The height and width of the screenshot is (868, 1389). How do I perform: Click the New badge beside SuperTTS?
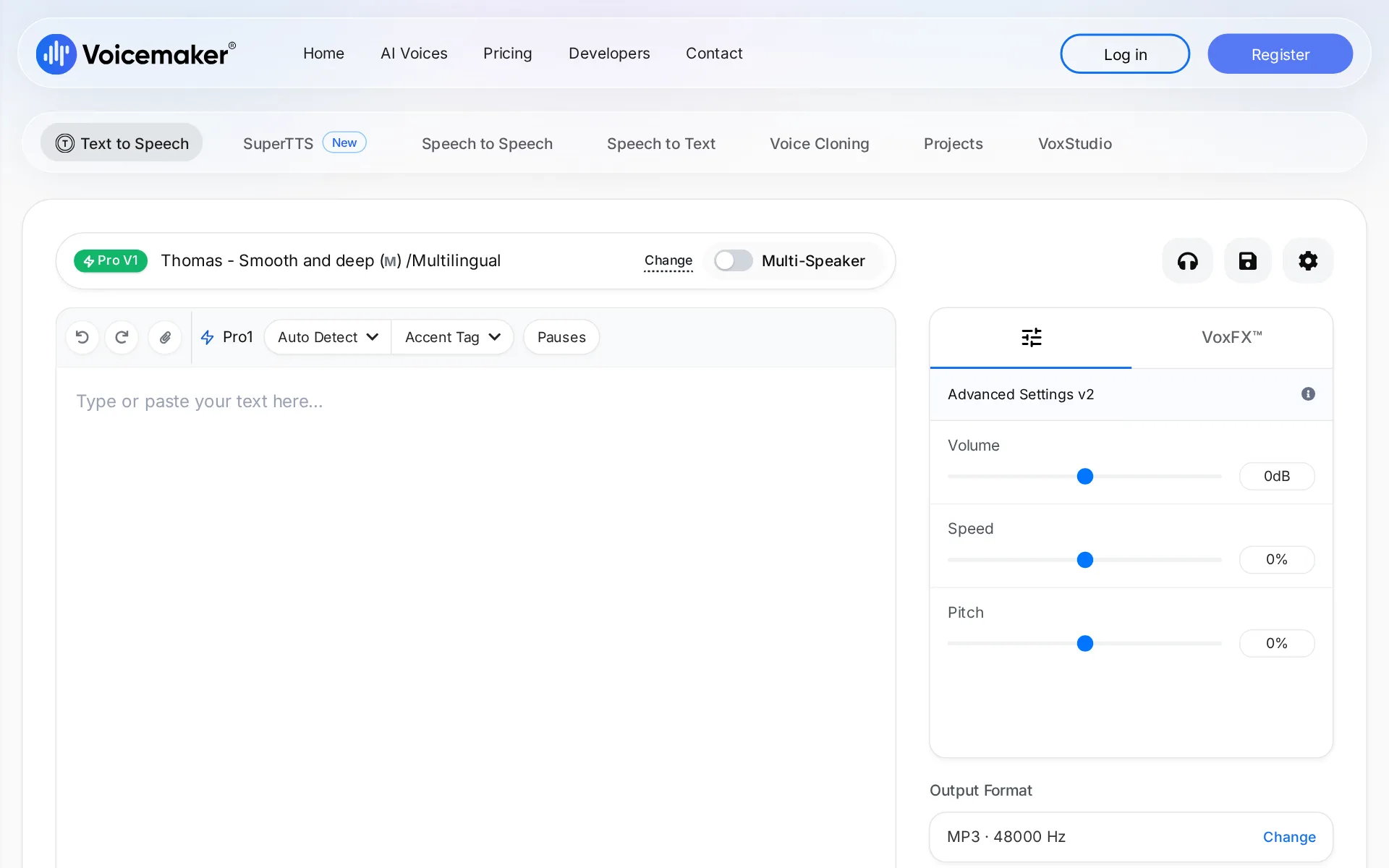pyautogui.click(x=344, y=142)
